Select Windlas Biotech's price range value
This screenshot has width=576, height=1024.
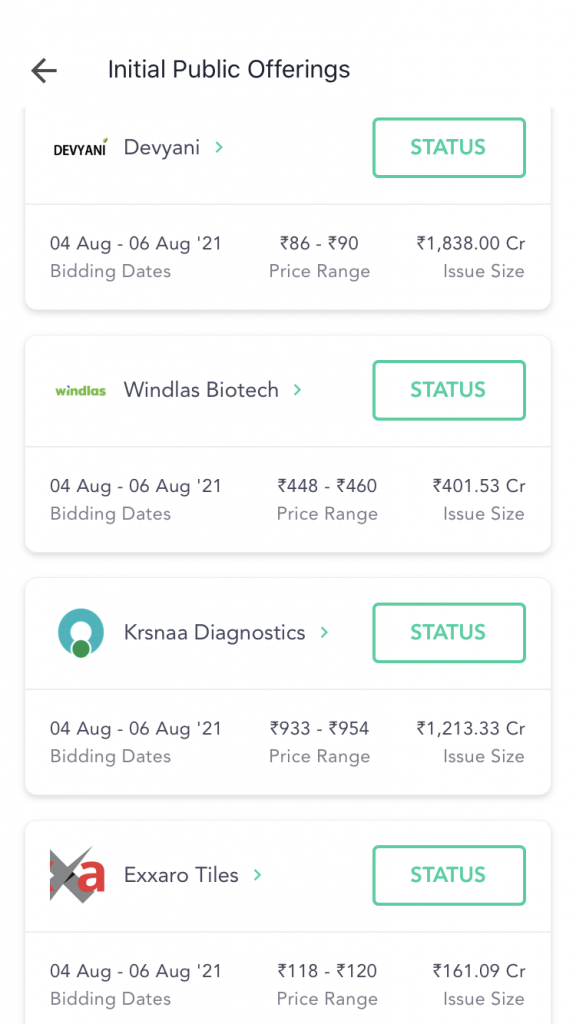pyautogui.click(x=327, y=486)
